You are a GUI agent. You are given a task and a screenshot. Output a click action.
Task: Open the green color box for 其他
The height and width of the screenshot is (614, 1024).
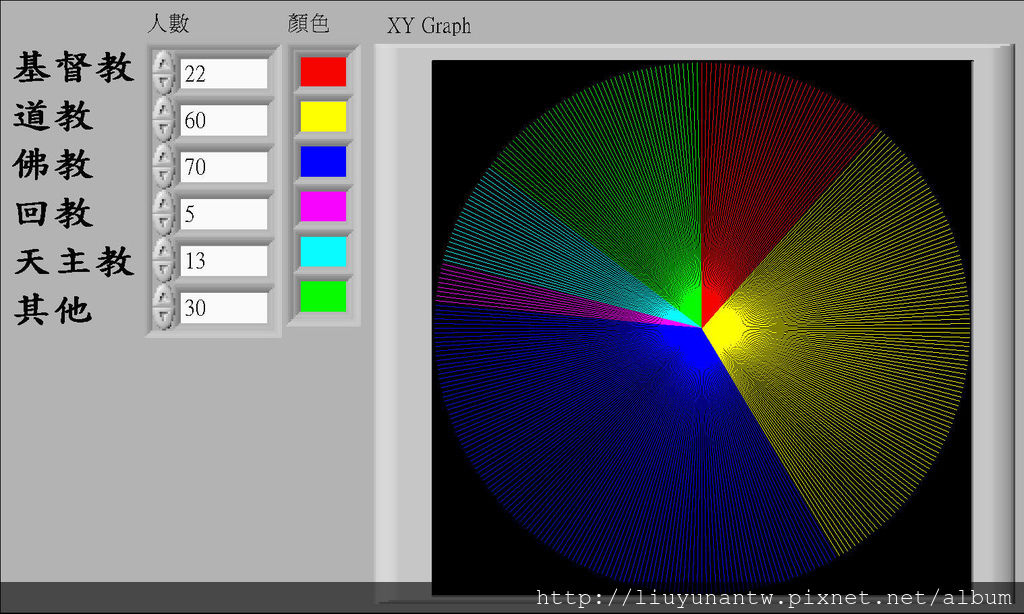pyautogui.click(x=323, y=297)
